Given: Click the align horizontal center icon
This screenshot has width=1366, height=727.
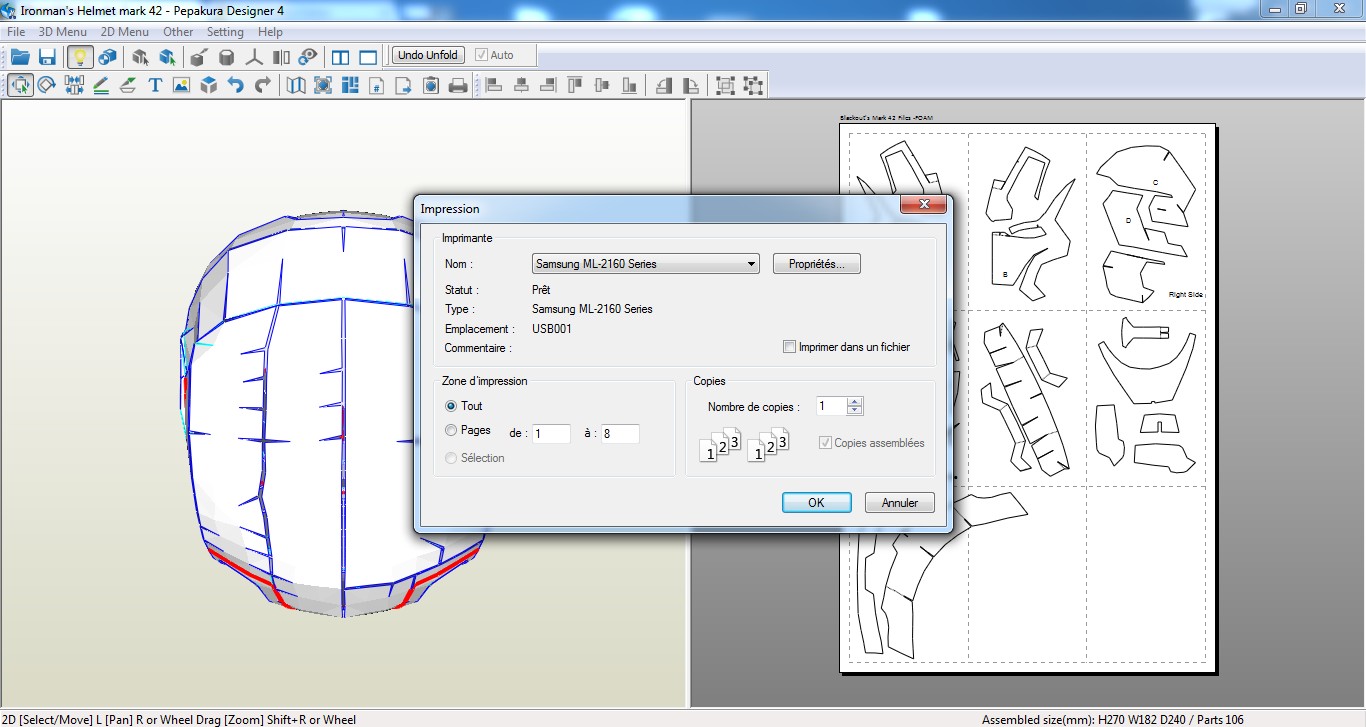Looking at the screenshot, I should (x=521, y=86).
